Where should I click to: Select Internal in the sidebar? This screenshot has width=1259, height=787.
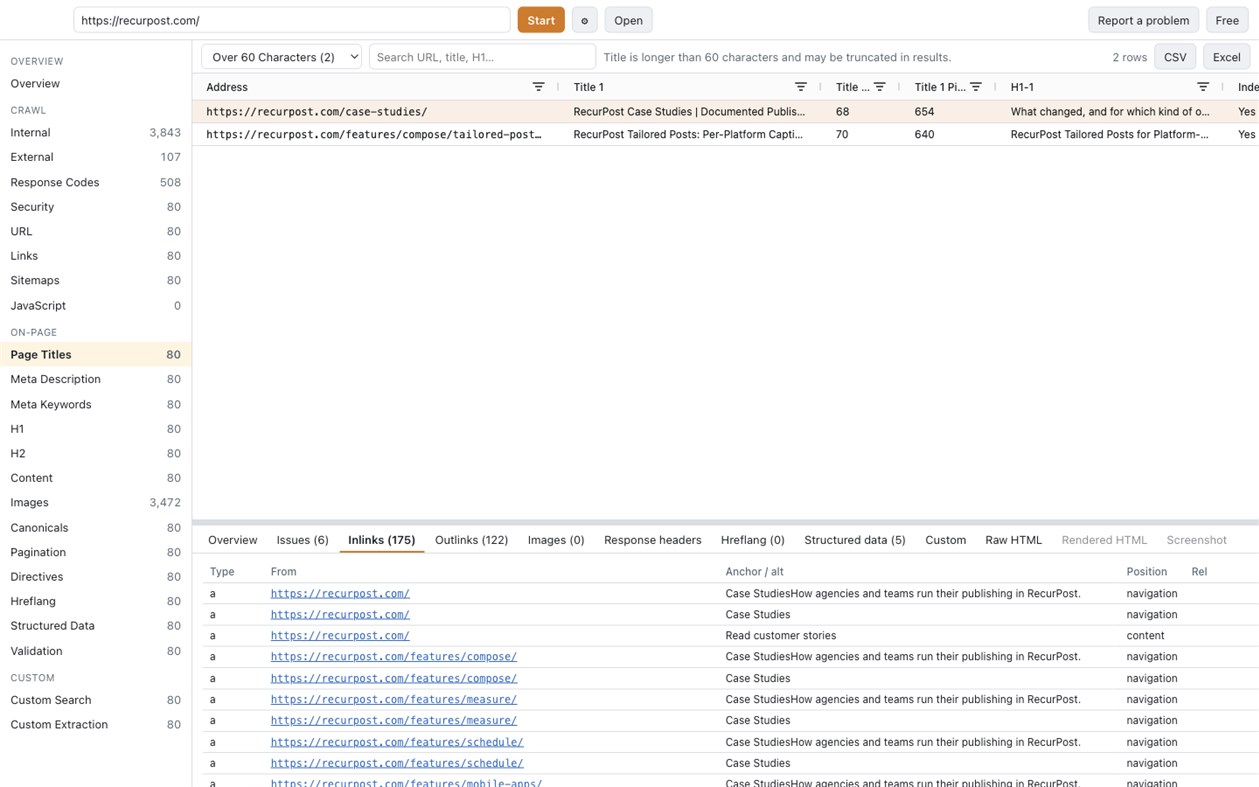click(96, 133)
